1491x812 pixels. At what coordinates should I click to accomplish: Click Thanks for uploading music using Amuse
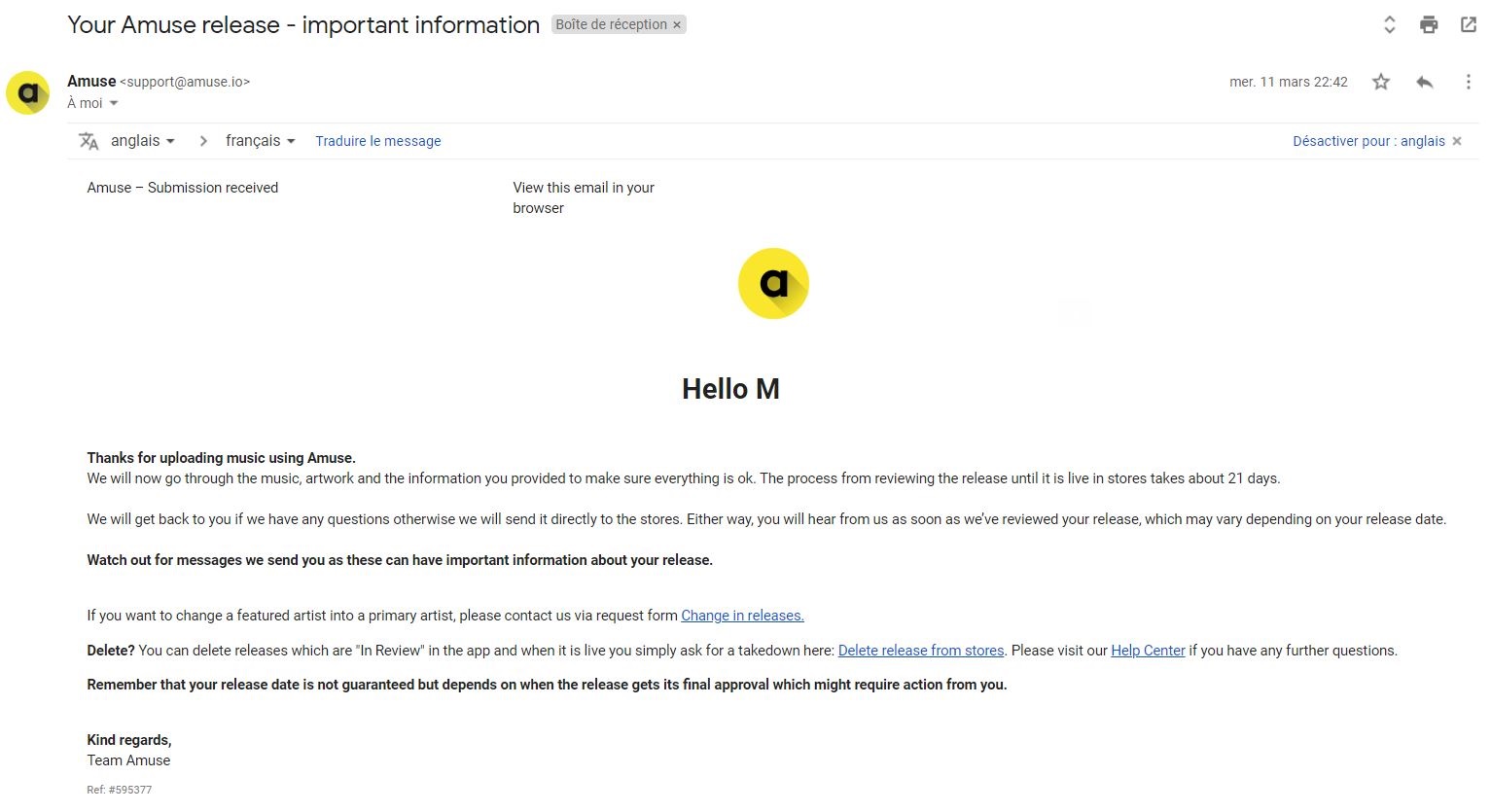tap(222, 458)
